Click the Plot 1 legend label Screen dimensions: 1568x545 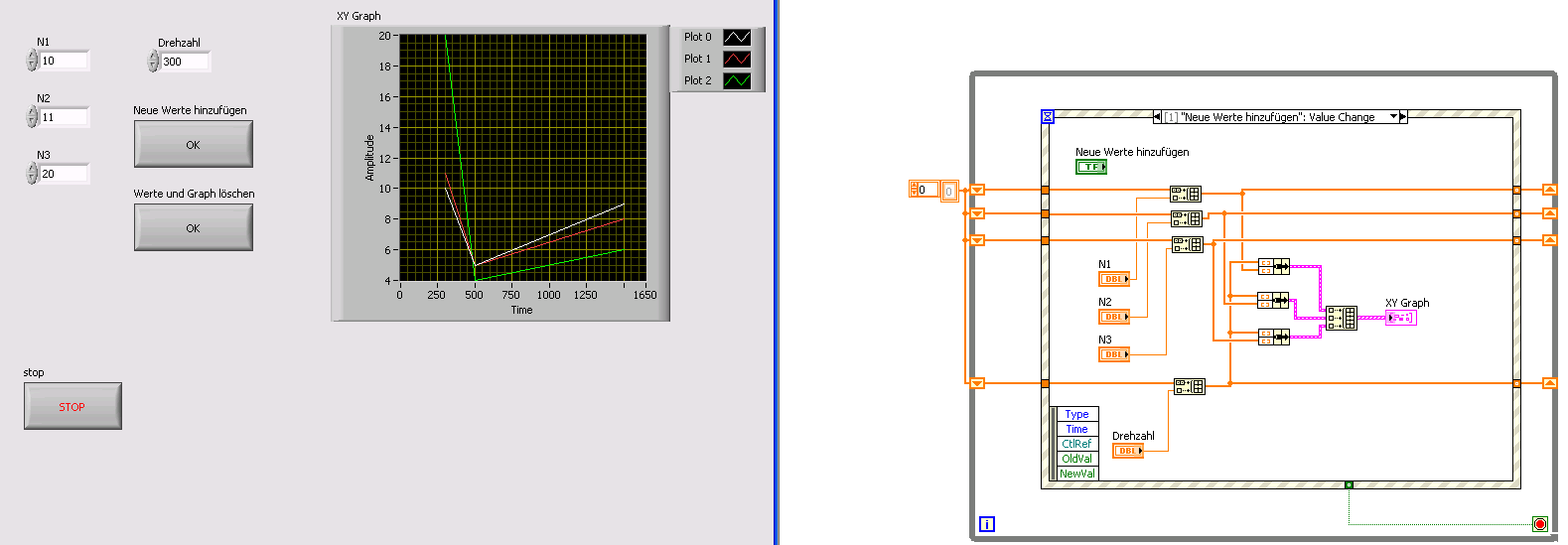coord(698,60)
